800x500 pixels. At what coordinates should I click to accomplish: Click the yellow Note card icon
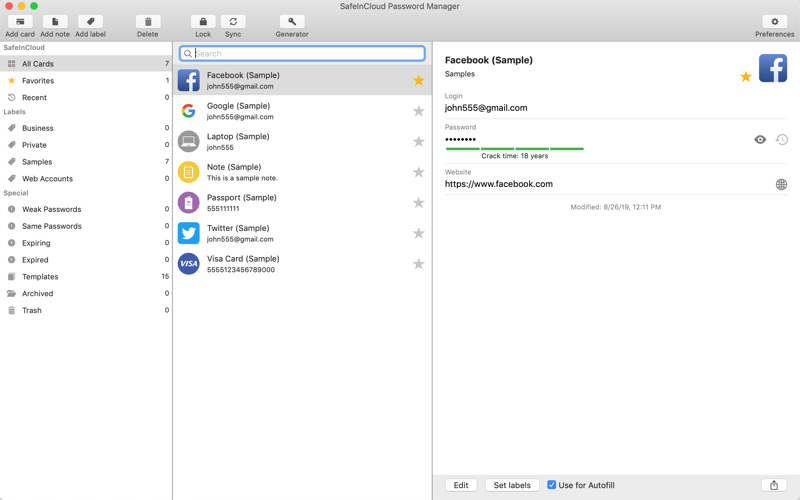pyautogui.click(x=189, y=172)
